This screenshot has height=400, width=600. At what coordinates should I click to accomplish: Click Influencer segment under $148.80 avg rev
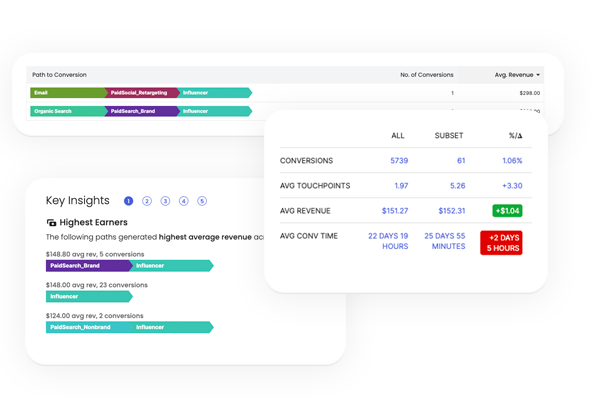(x=172, y=266)
